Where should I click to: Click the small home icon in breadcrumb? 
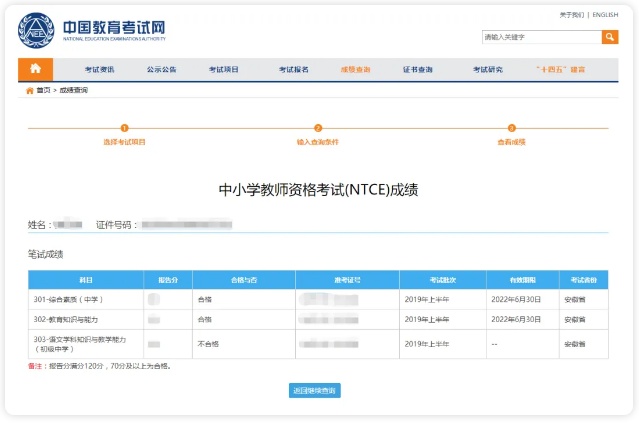click(x=30, y=90)
